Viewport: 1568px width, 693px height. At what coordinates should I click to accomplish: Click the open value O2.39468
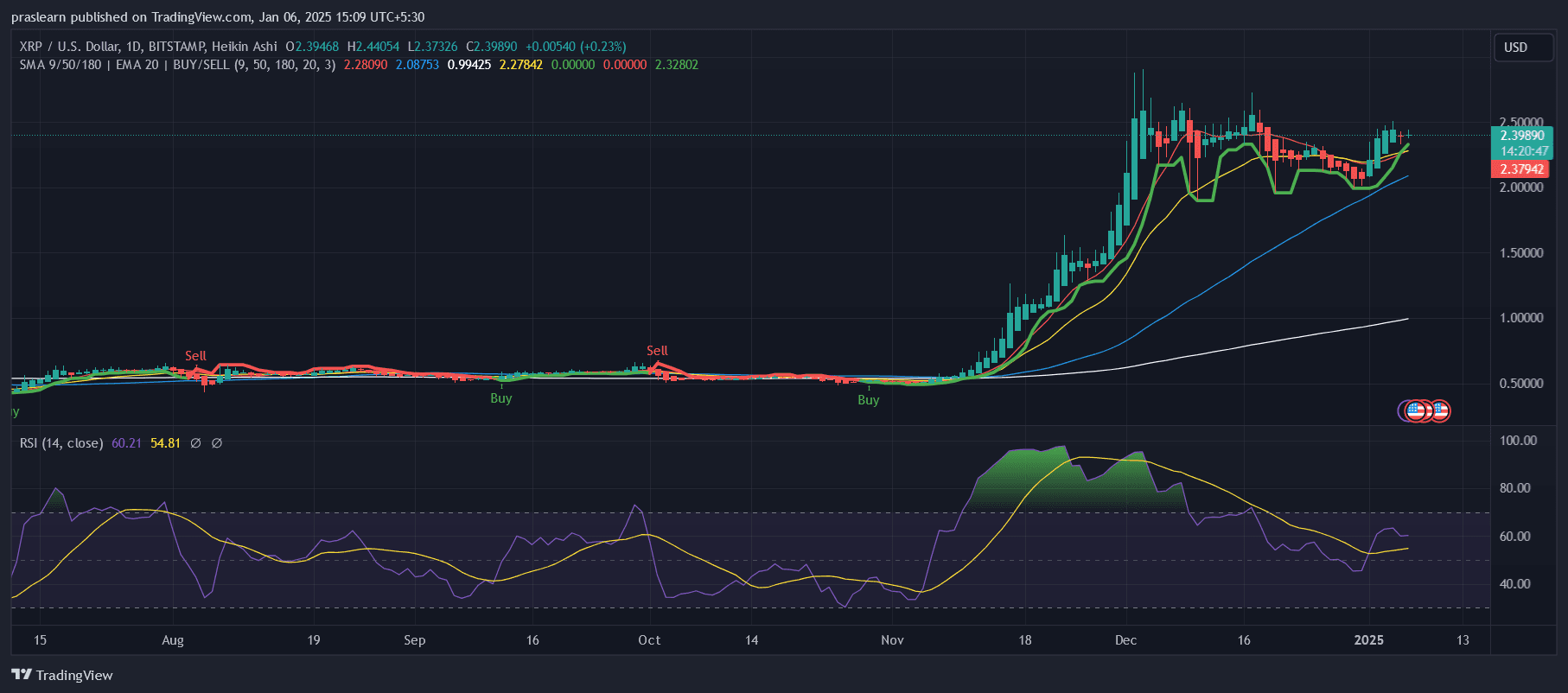click(x=312, y=47)
